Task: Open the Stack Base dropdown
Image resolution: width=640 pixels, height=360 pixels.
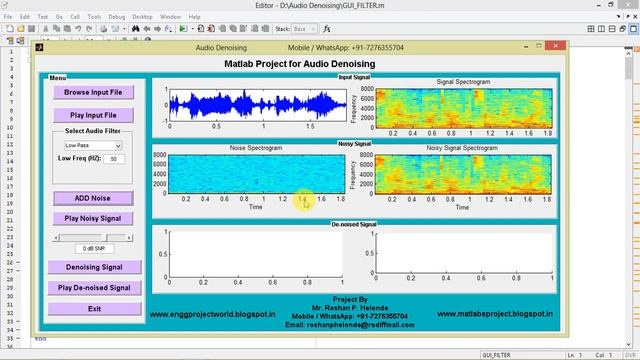Action: (304, 29)
